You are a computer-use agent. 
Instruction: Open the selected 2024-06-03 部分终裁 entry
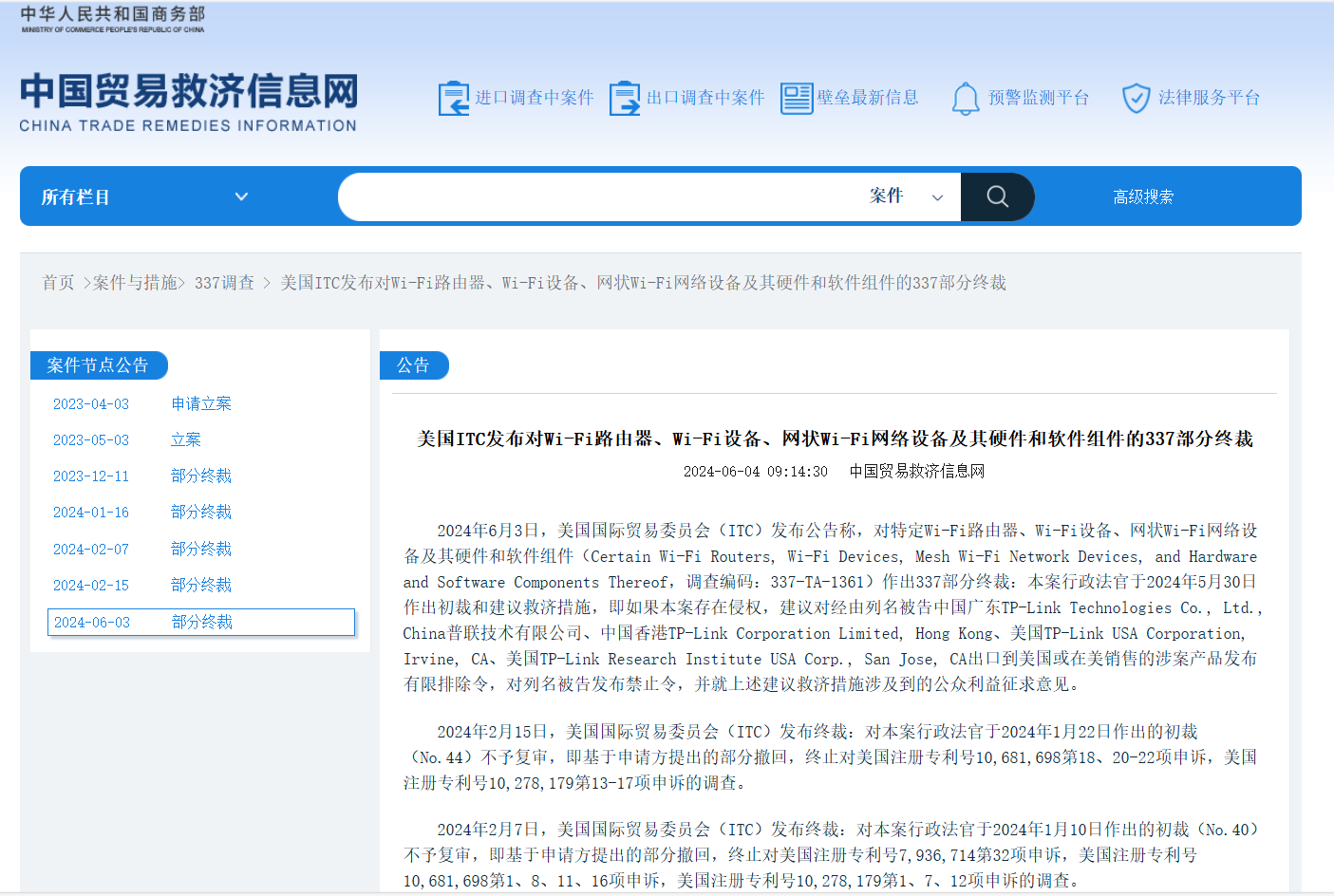pos(201,622)
